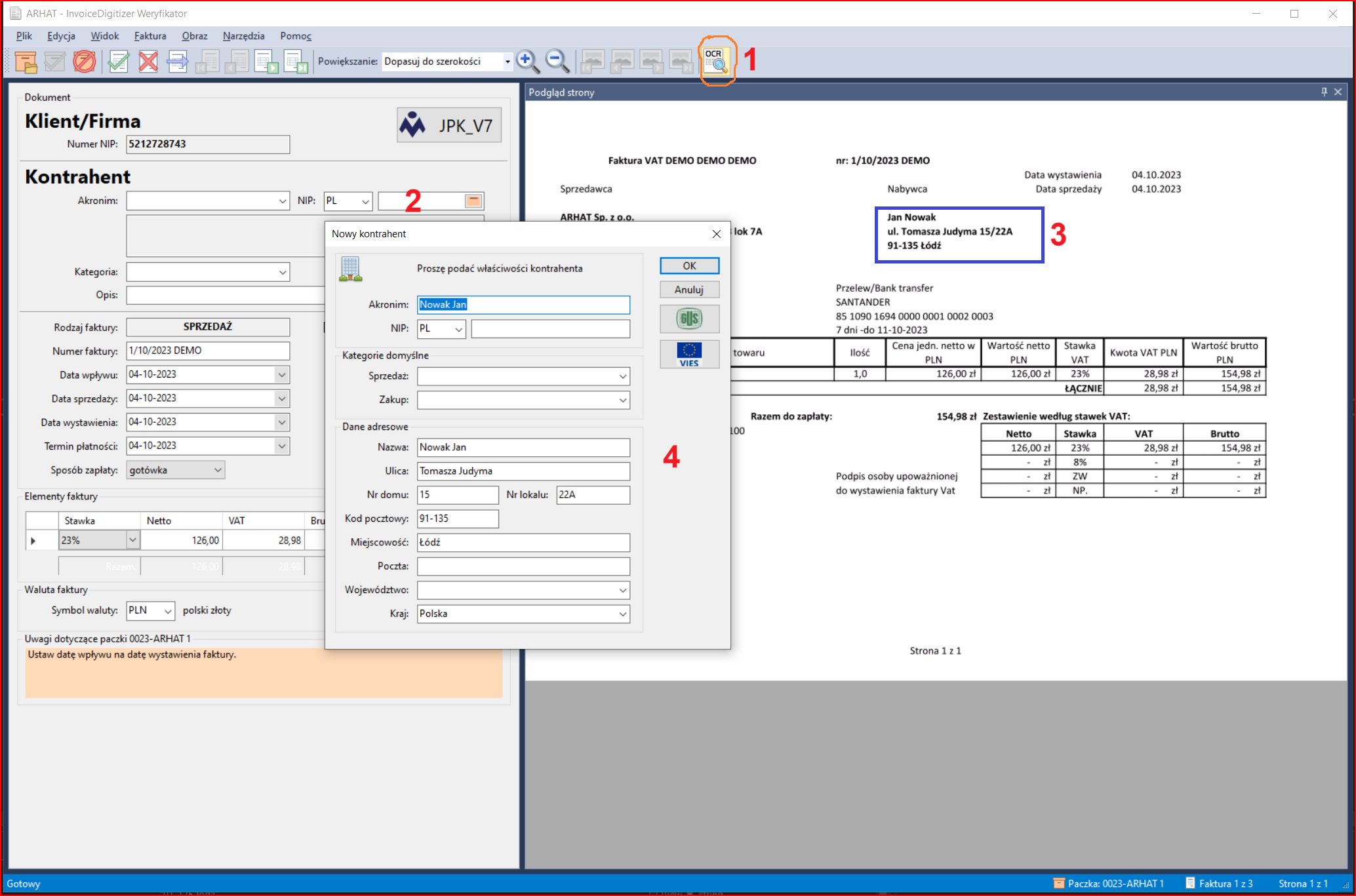Click the green checkmark accept invoice icon

[x=119, y=62]
